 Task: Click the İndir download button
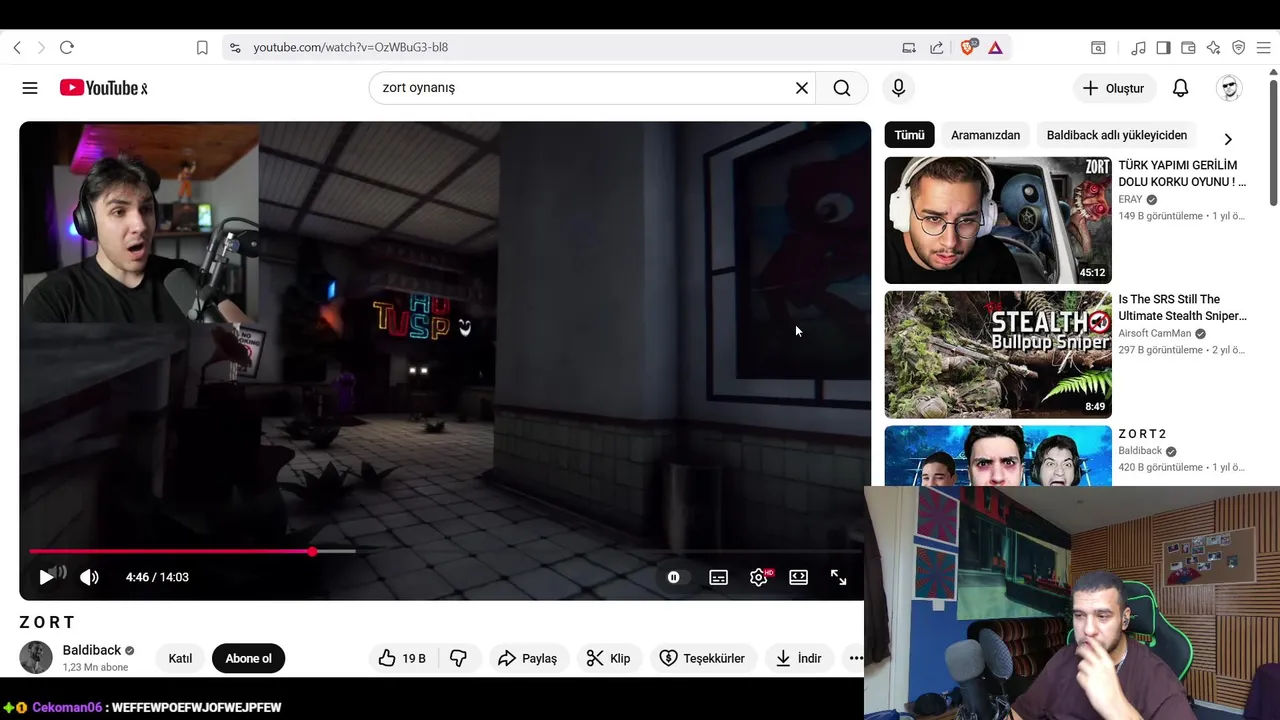pos(799,658)
